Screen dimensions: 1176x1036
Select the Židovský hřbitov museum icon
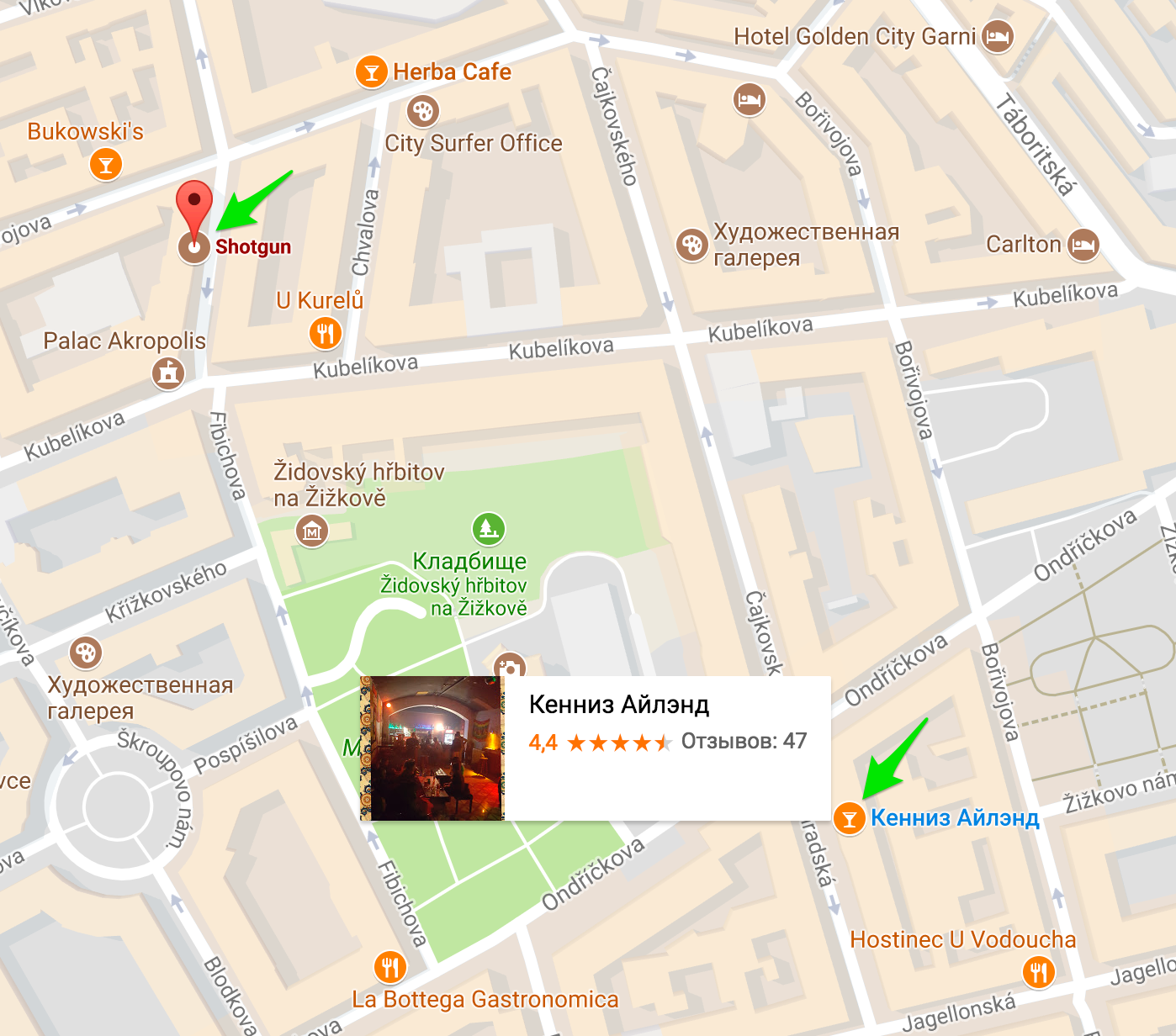[x=312, y=531]
